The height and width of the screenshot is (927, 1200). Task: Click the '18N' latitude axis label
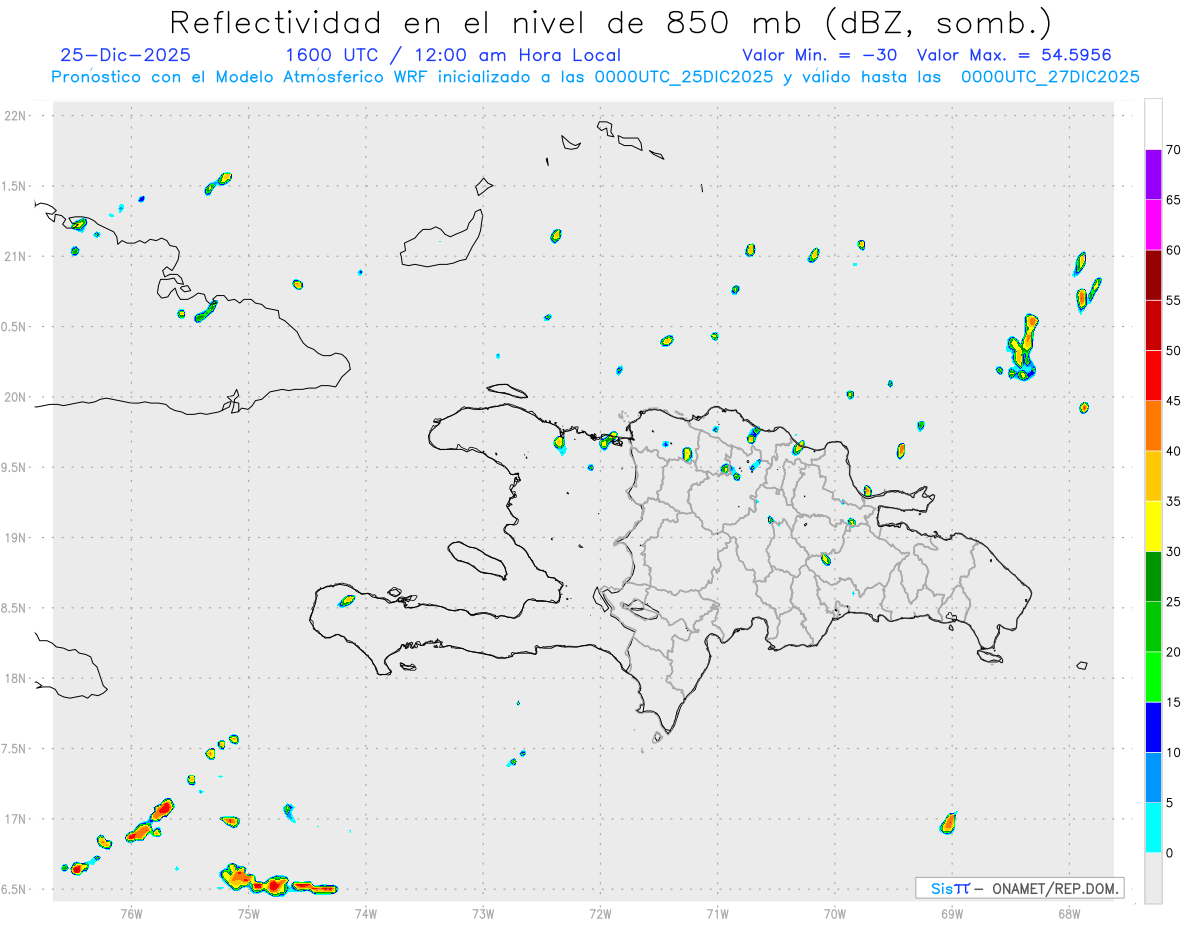pos(15,678)
